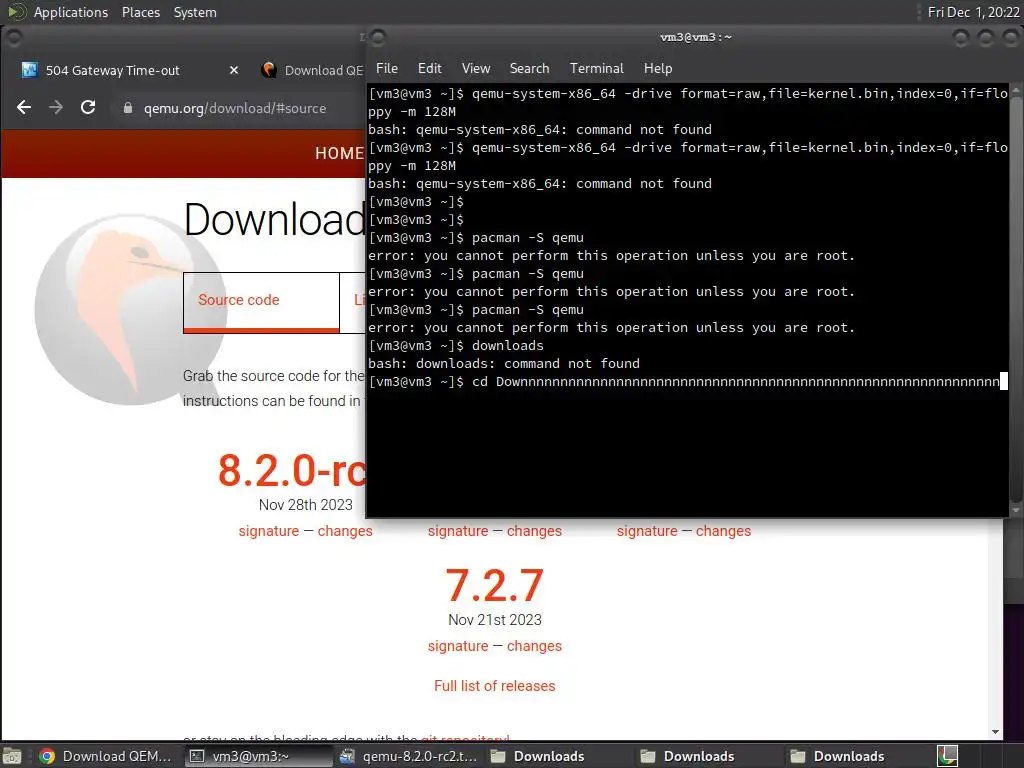
Task: Click the 'Nov 21st 2023' date text
Action: 494,620
